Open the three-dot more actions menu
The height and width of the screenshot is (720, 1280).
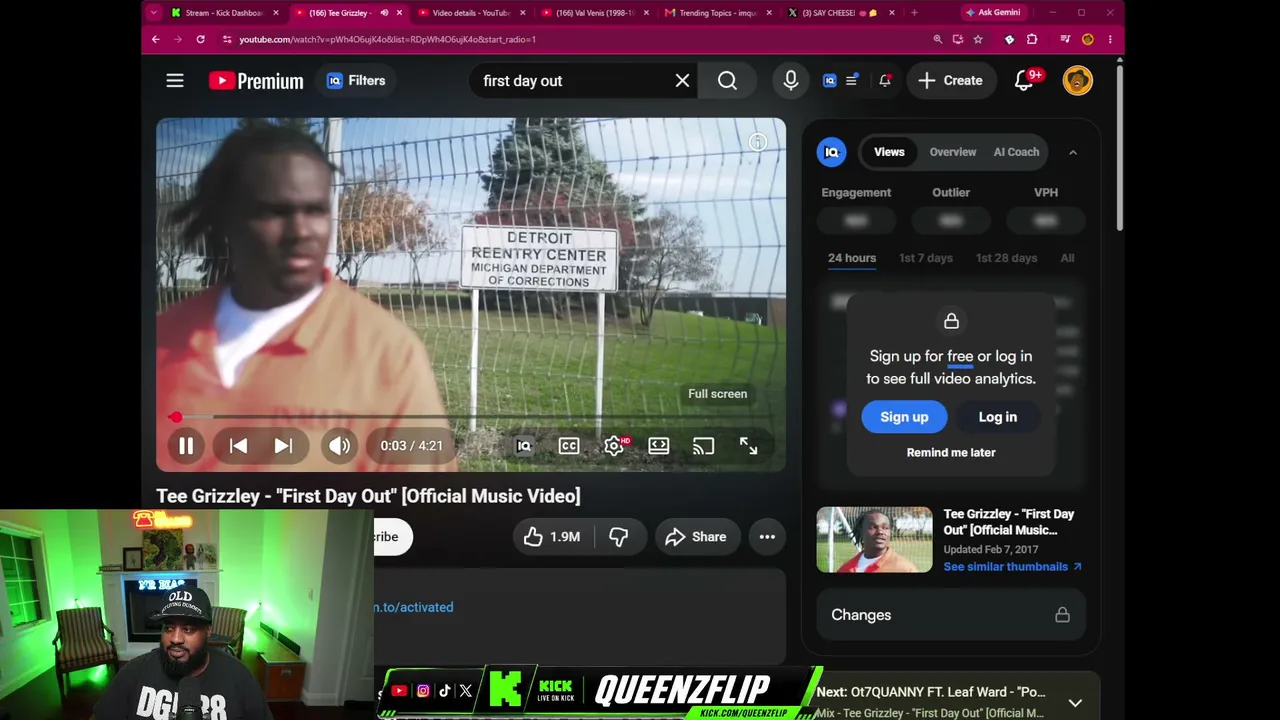pos(767,537)
